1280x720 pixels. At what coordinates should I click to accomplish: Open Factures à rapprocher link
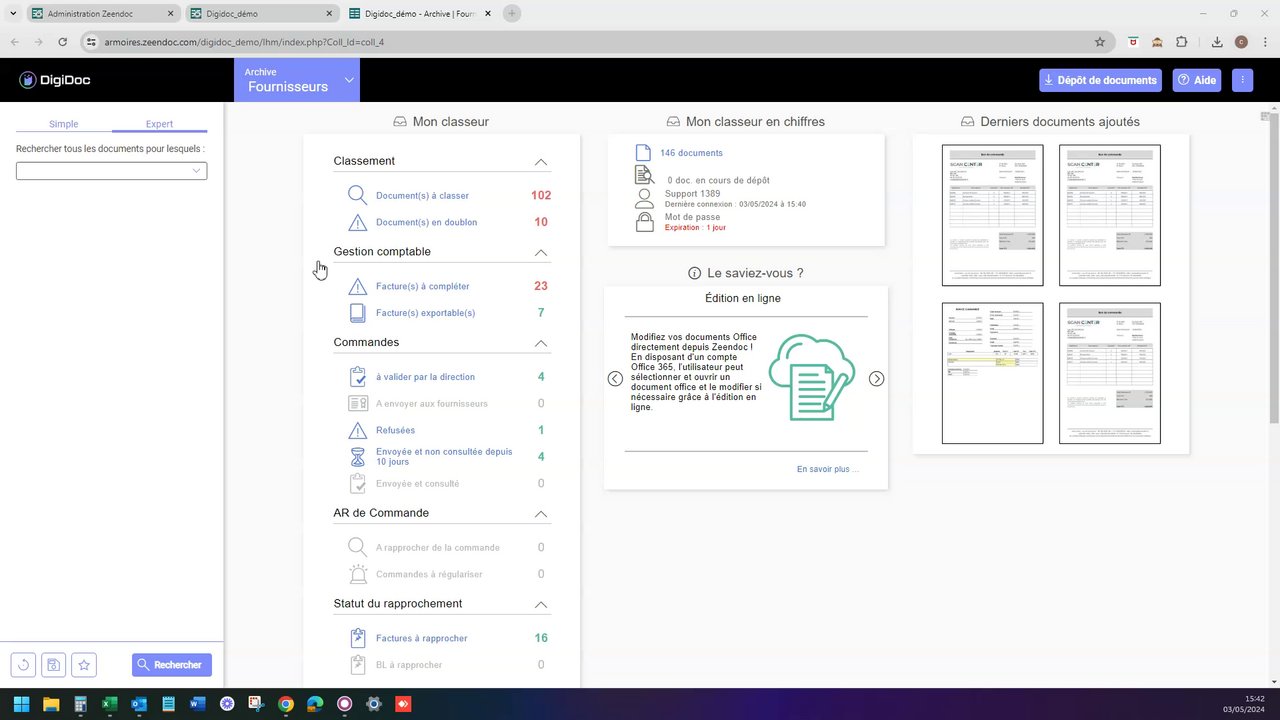tap(421, 638)
